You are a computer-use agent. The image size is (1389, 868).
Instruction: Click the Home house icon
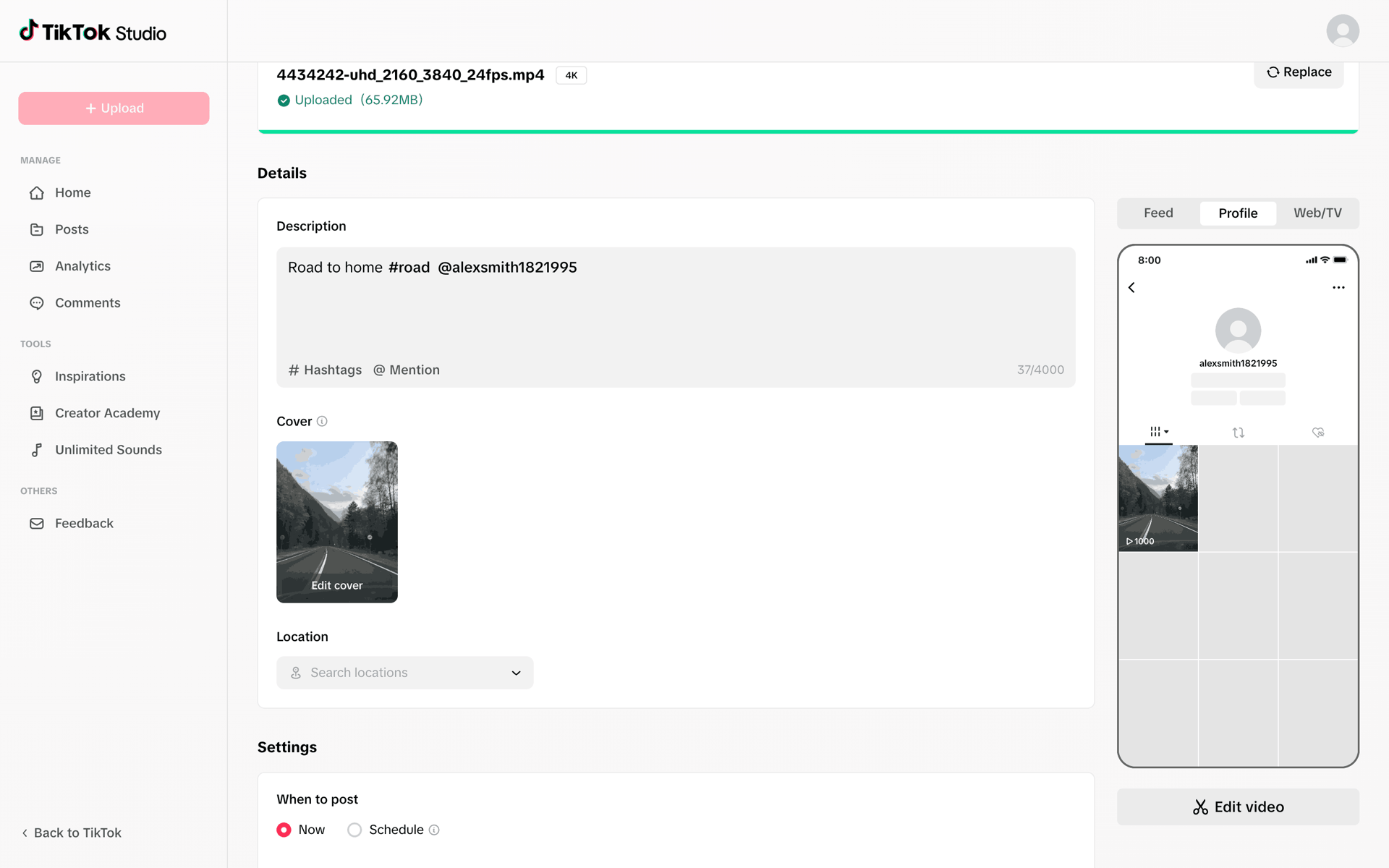(x=37, y=193)
